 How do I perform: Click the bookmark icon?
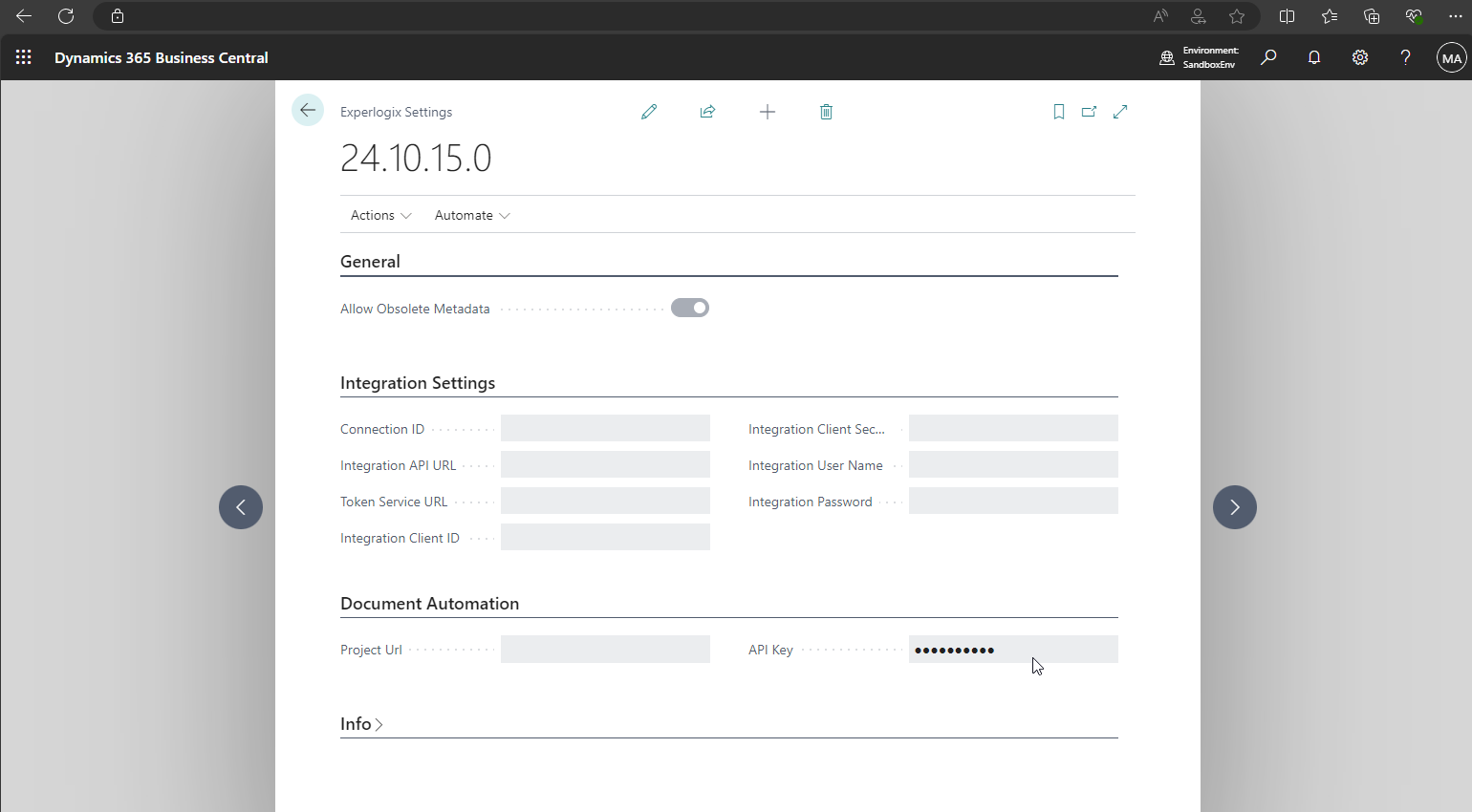coord(1059,112)
